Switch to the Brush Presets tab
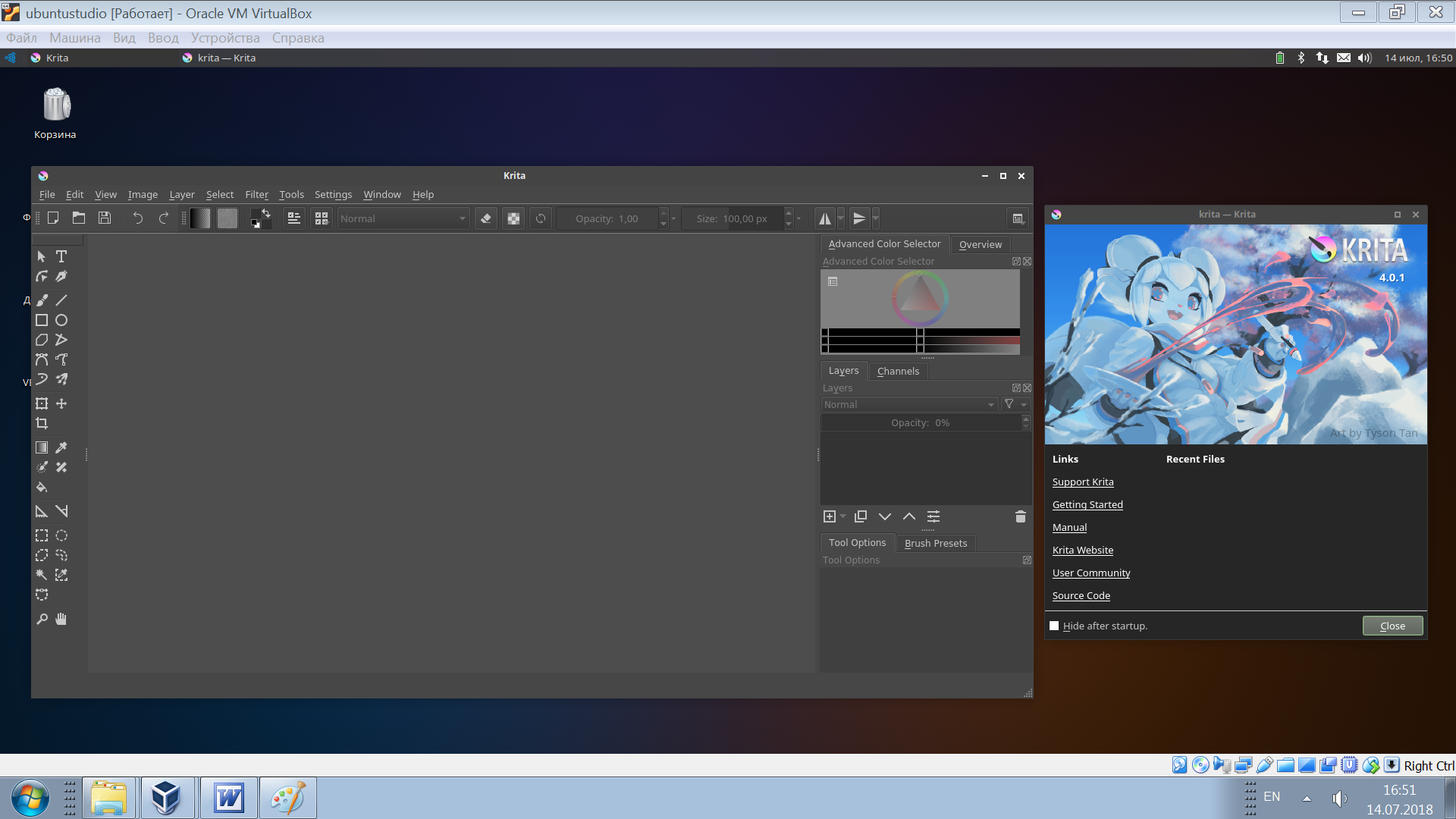Viewport: 1456px width, 819px height. point(936,543)
